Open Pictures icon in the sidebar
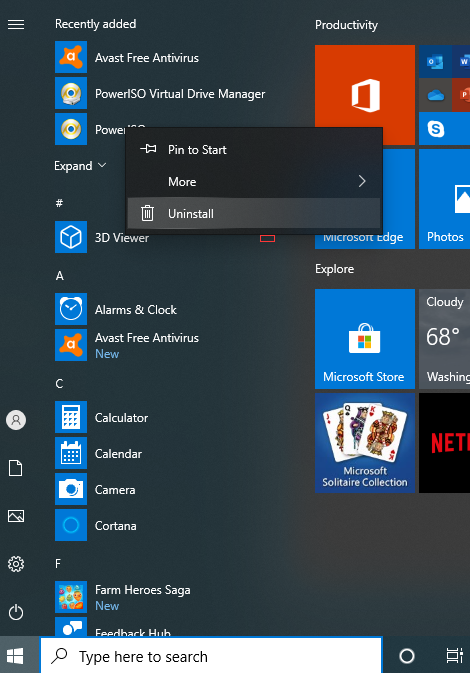This screenshot has height=673, width=470. [x=16, y=516]
